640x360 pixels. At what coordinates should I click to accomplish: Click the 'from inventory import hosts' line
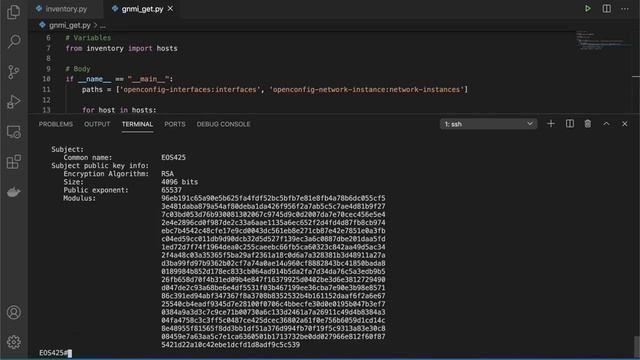coord(121,48)
